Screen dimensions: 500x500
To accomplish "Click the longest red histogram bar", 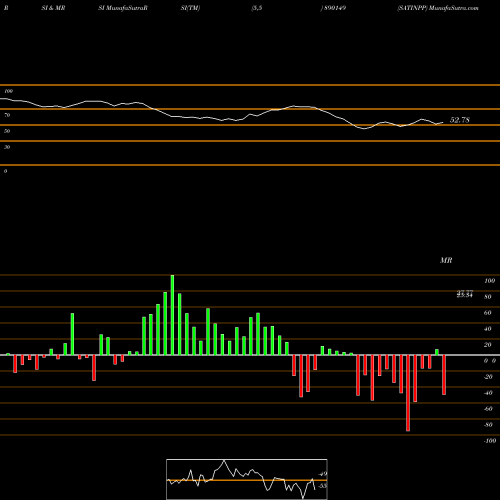I will (x=408, y=393).
